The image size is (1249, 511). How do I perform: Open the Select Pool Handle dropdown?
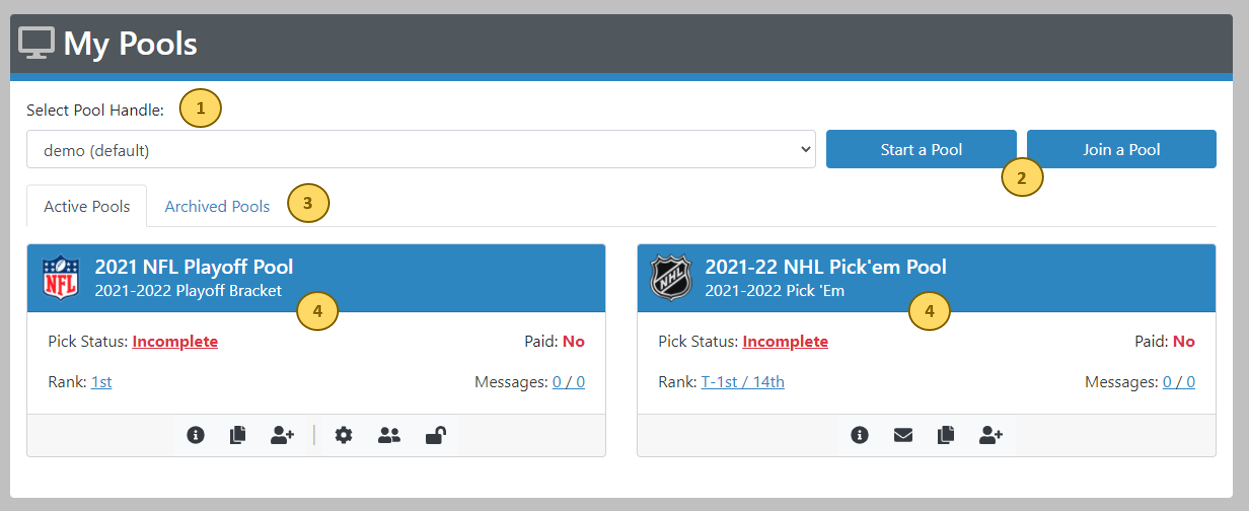pos(421,150)
